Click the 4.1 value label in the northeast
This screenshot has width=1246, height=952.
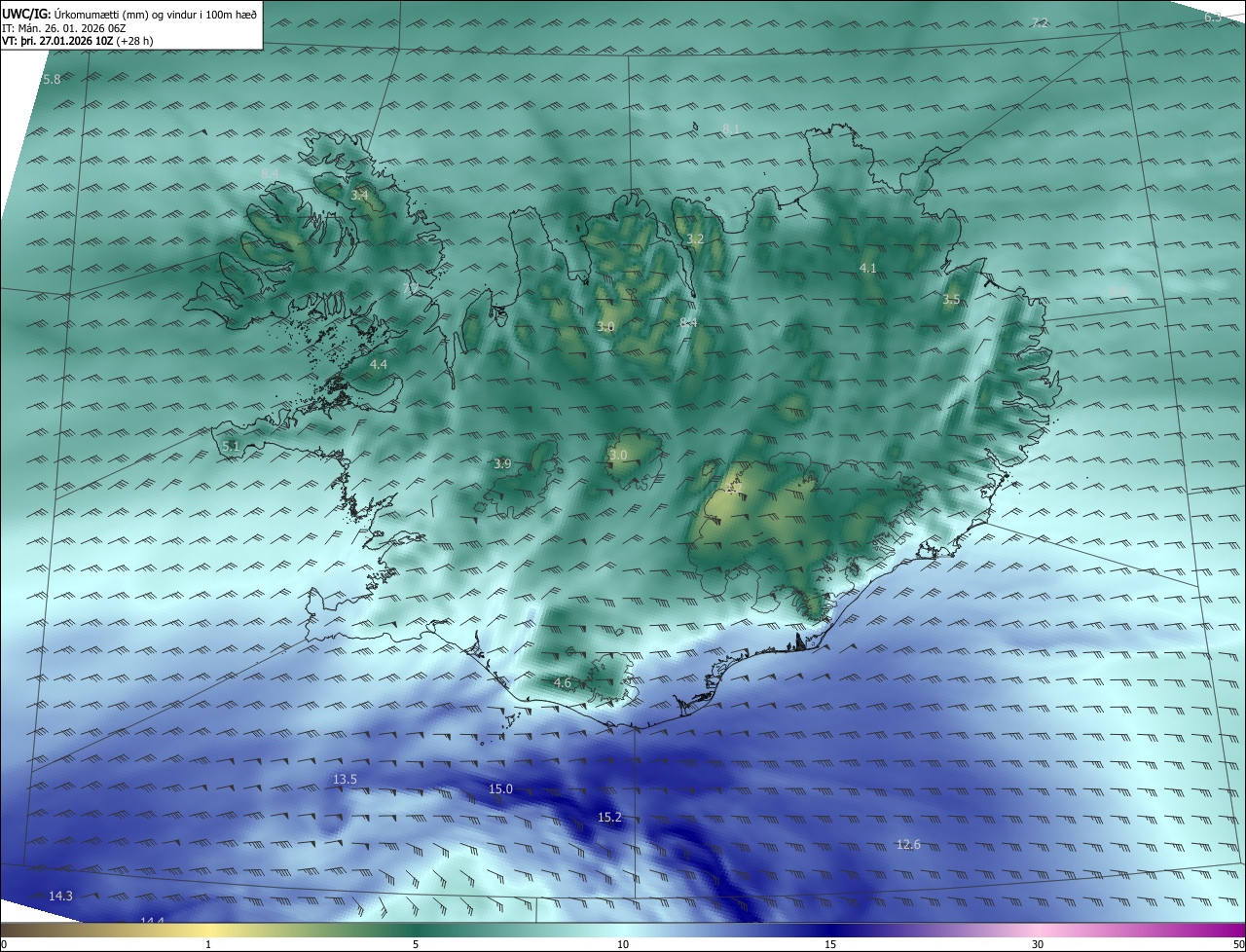[x=868, y=268]
